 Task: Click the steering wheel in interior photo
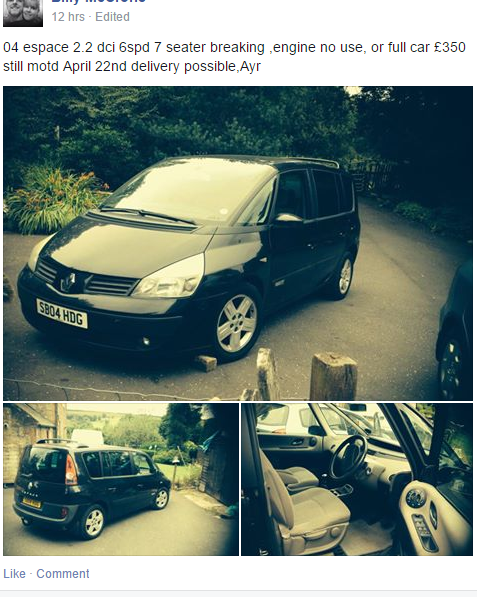coord(349,457)
